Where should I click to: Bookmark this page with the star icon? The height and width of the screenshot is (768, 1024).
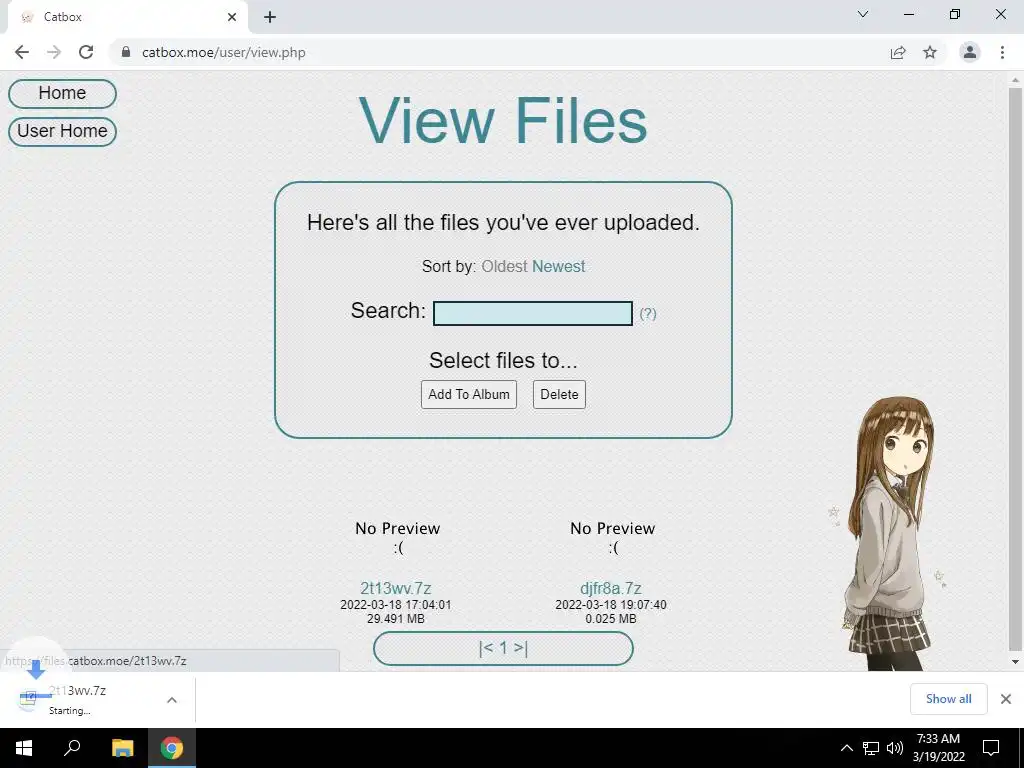930,52
